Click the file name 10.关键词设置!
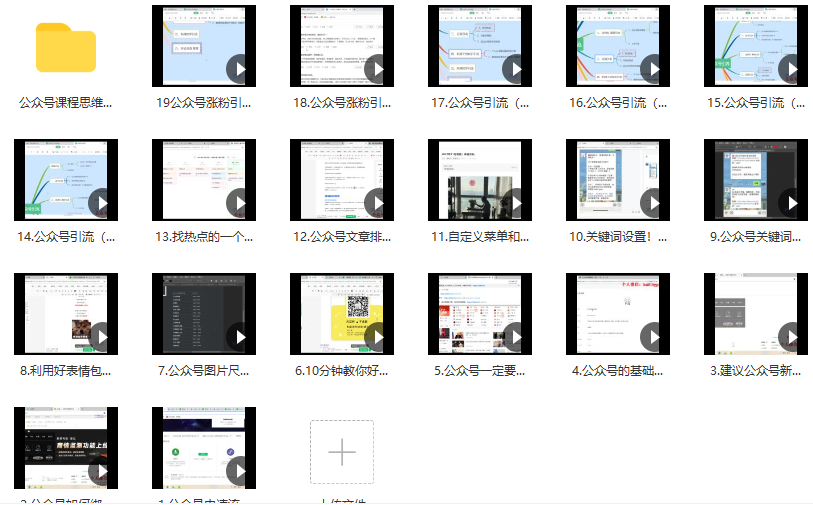The width and height of the screenshot is (813, 505). [x=618, y=237]
